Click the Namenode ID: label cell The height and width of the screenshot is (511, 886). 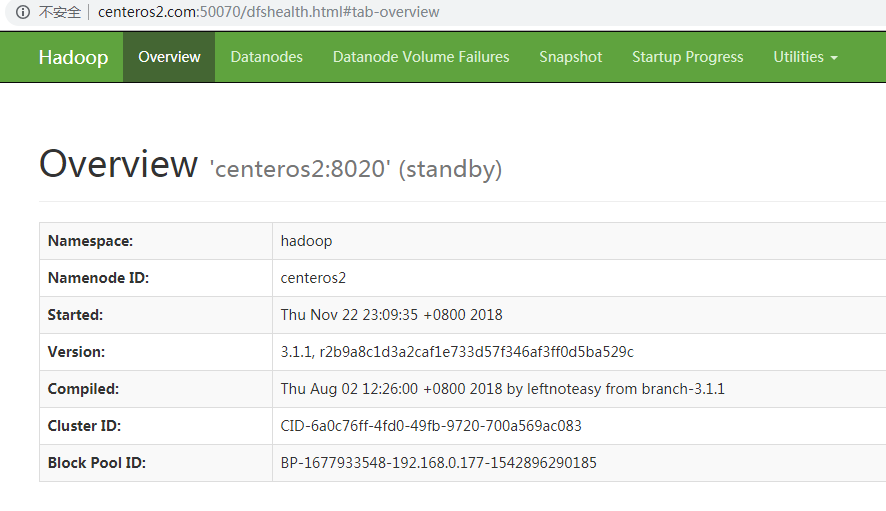click(x=156, y=278)
